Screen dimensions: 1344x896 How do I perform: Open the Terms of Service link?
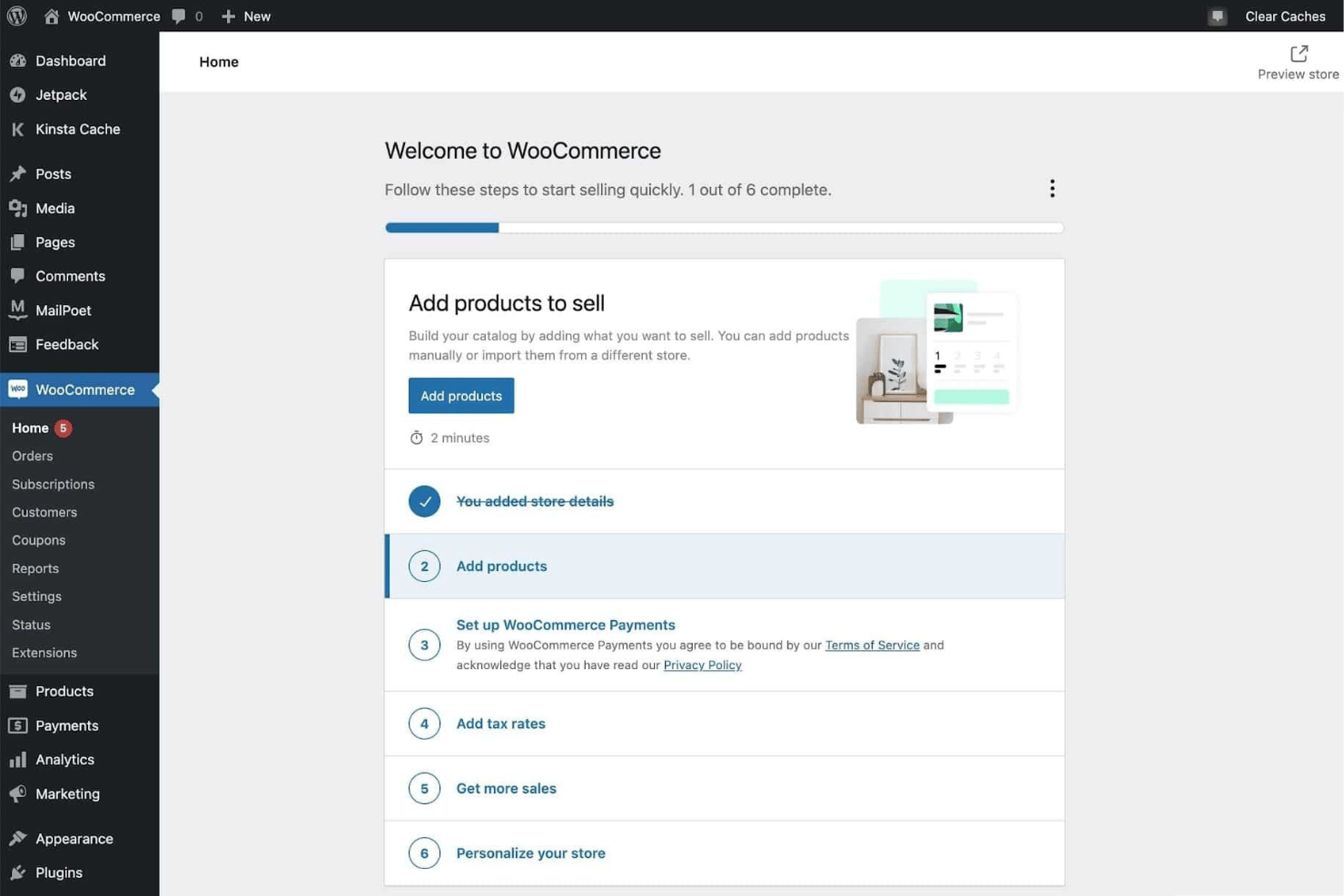pos(872,645)
